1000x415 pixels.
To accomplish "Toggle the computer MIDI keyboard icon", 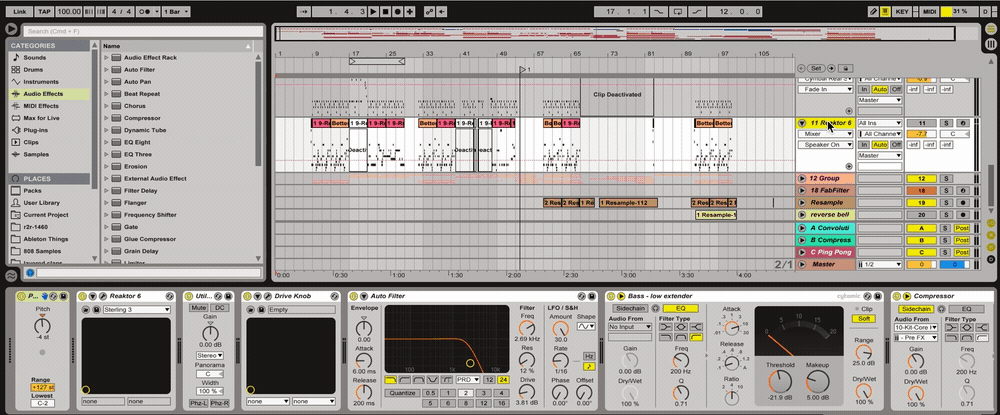I will tap(885, 11).
